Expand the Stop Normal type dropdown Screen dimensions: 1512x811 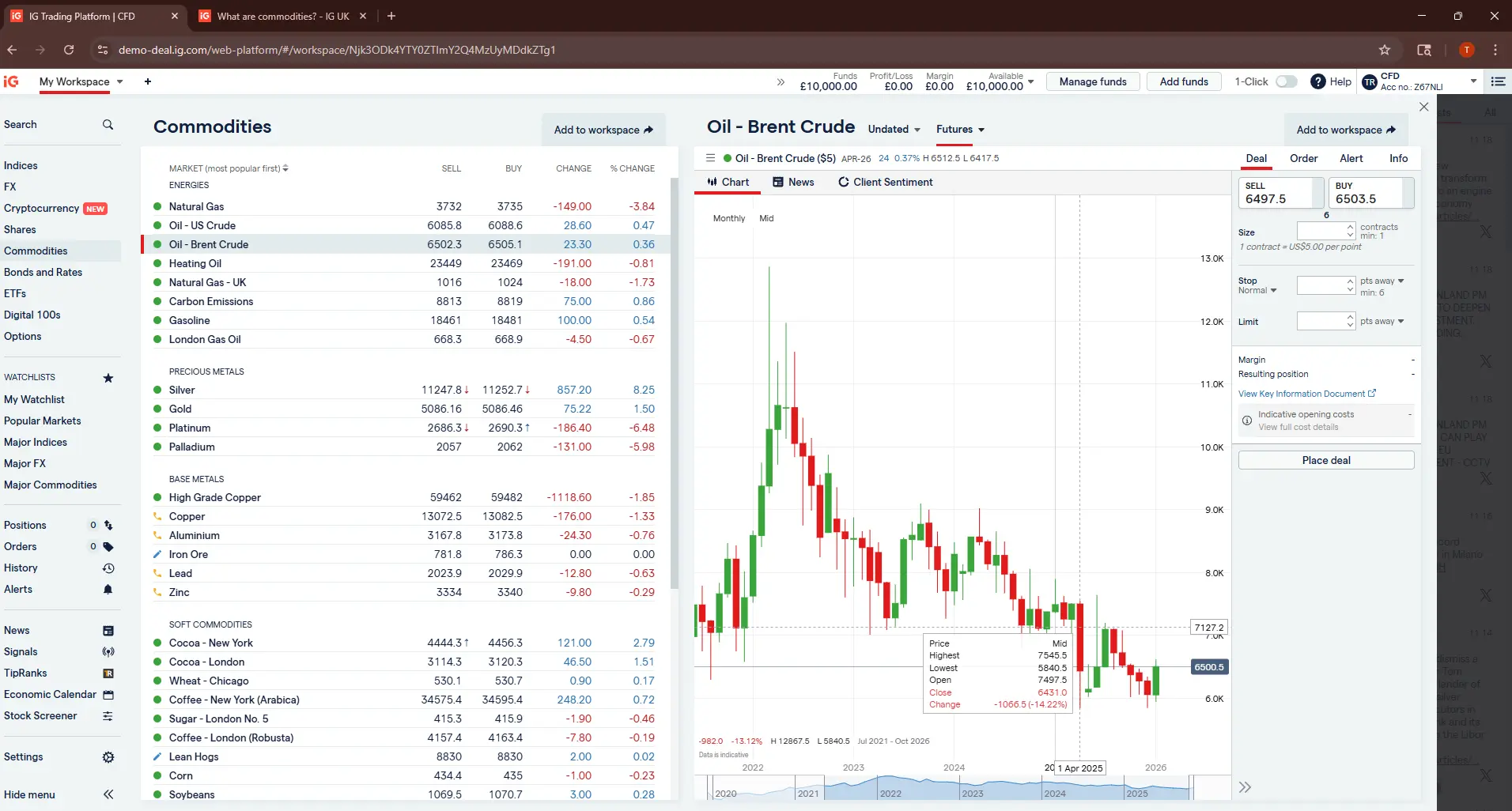tap(1257, 291)
